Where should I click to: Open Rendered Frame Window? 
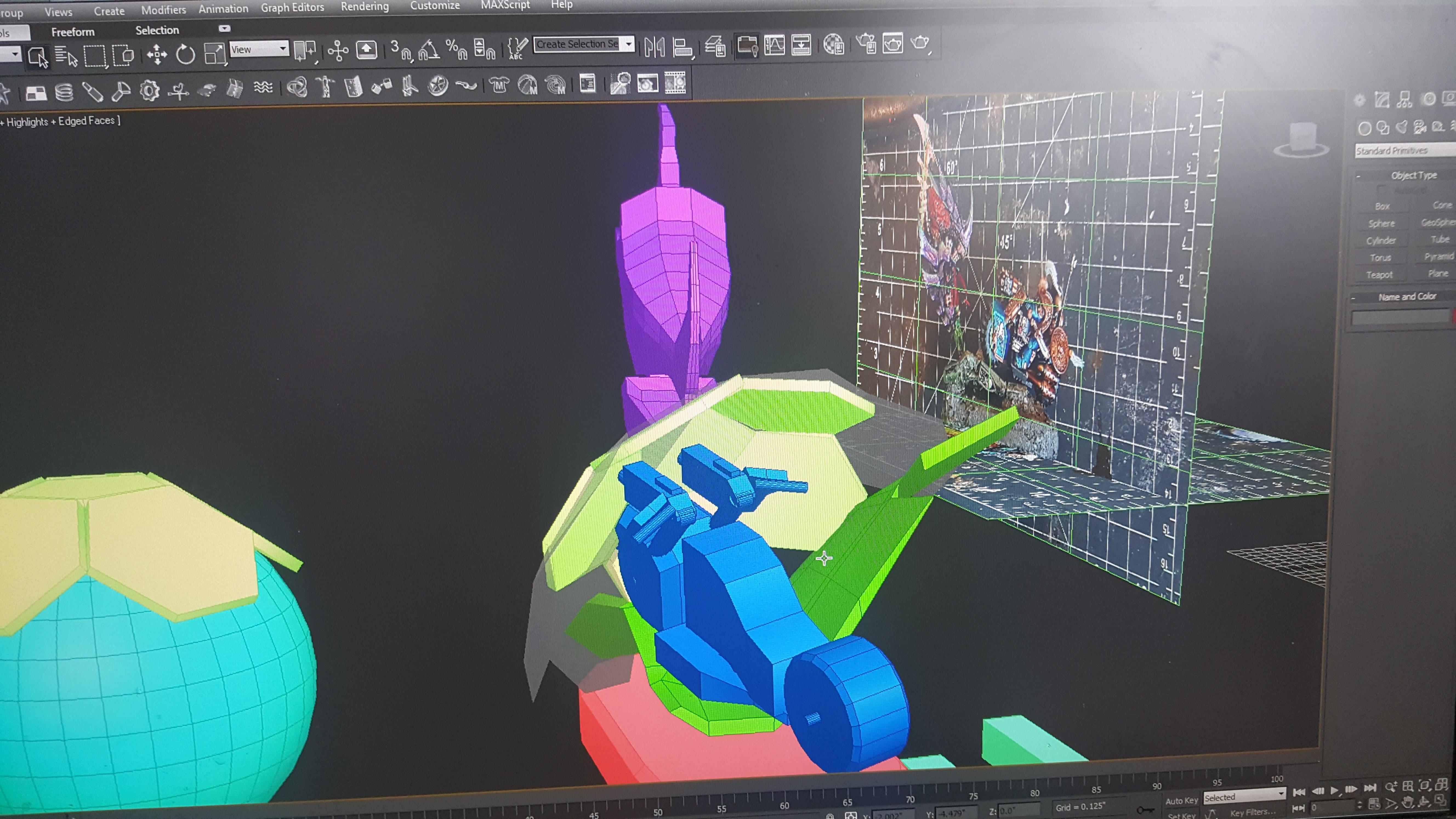pos(892,44)
